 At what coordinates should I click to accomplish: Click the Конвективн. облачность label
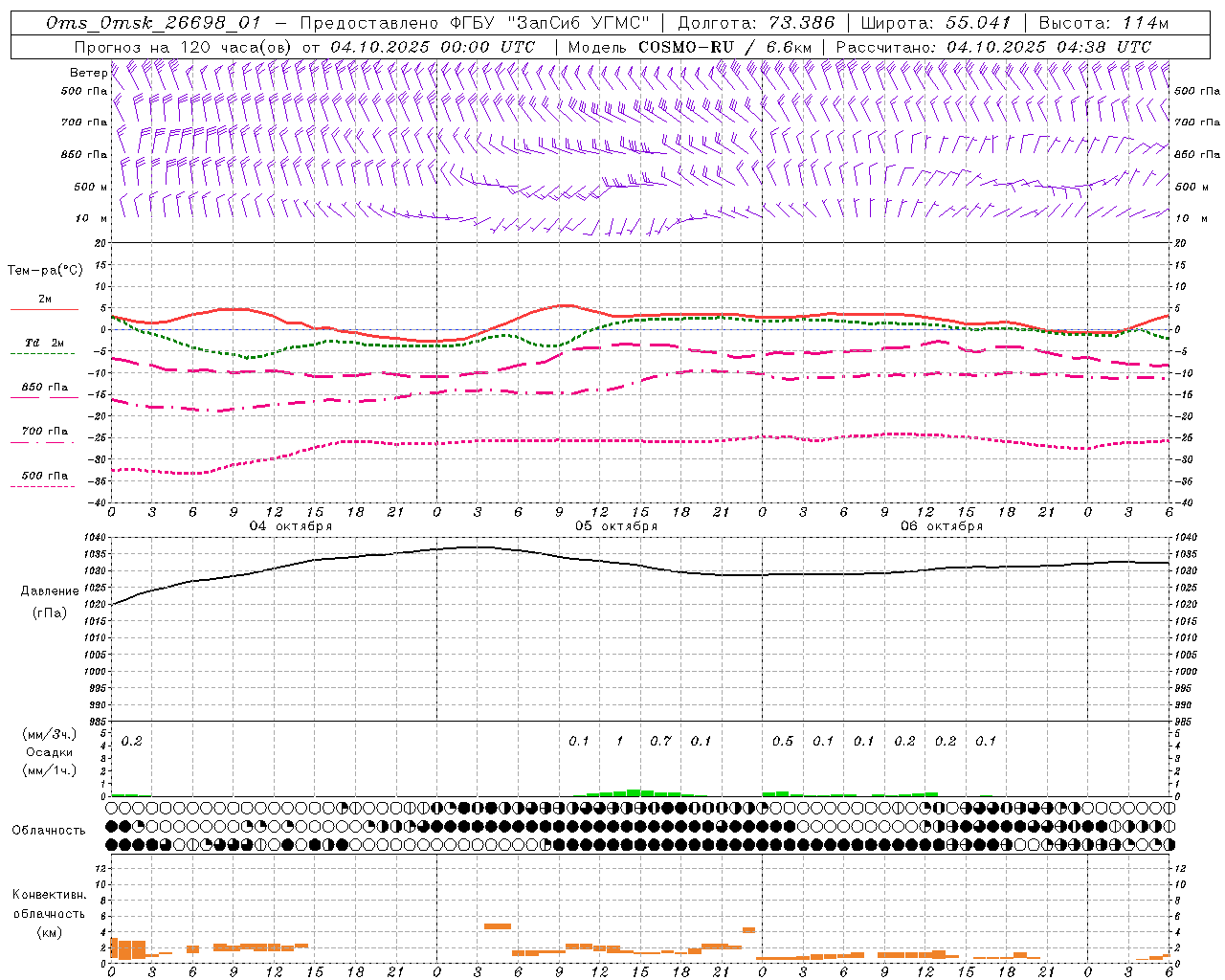(x=50, y=904)
